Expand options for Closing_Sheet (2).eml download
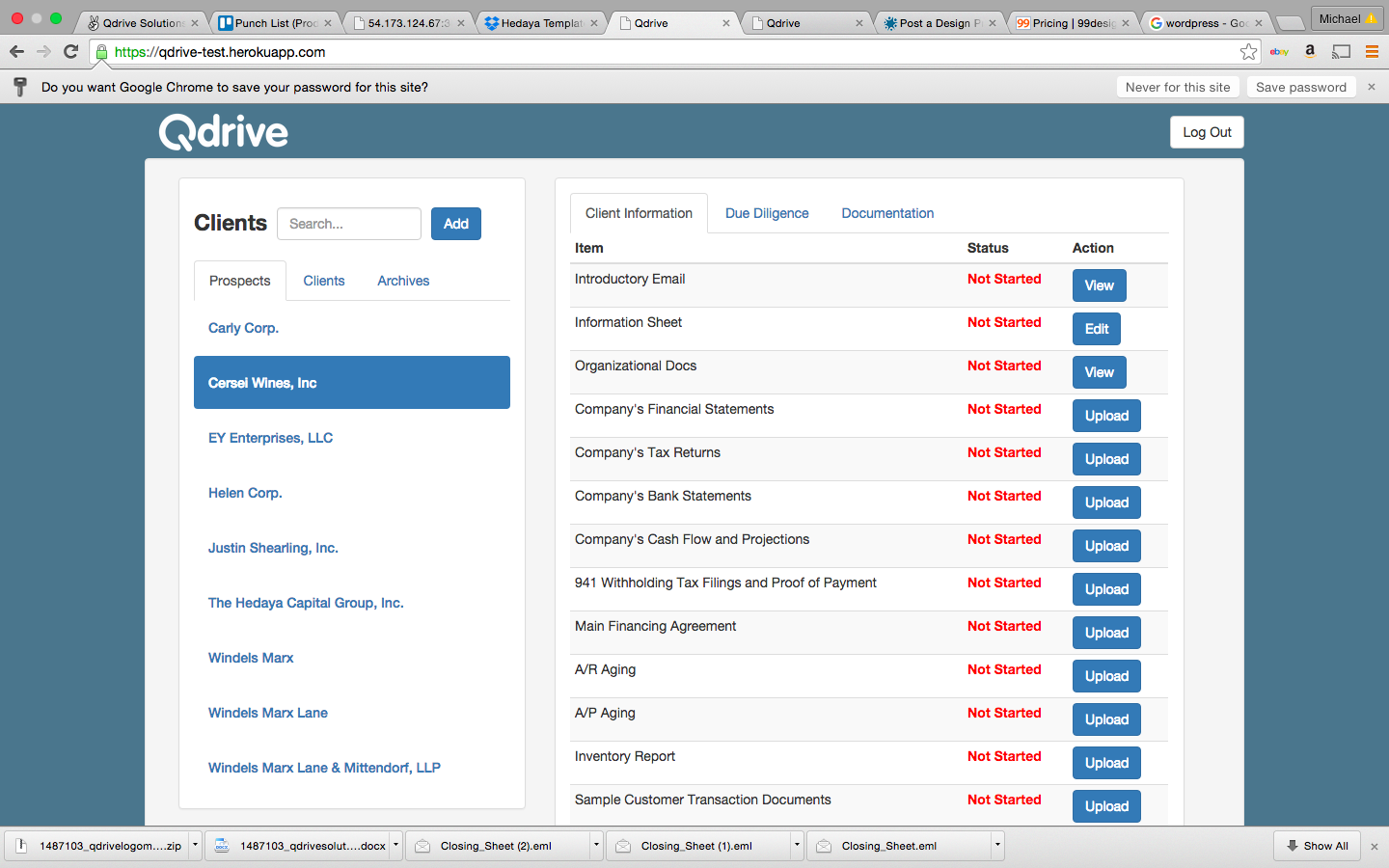 pyautogui.click(x=596, y=846)
